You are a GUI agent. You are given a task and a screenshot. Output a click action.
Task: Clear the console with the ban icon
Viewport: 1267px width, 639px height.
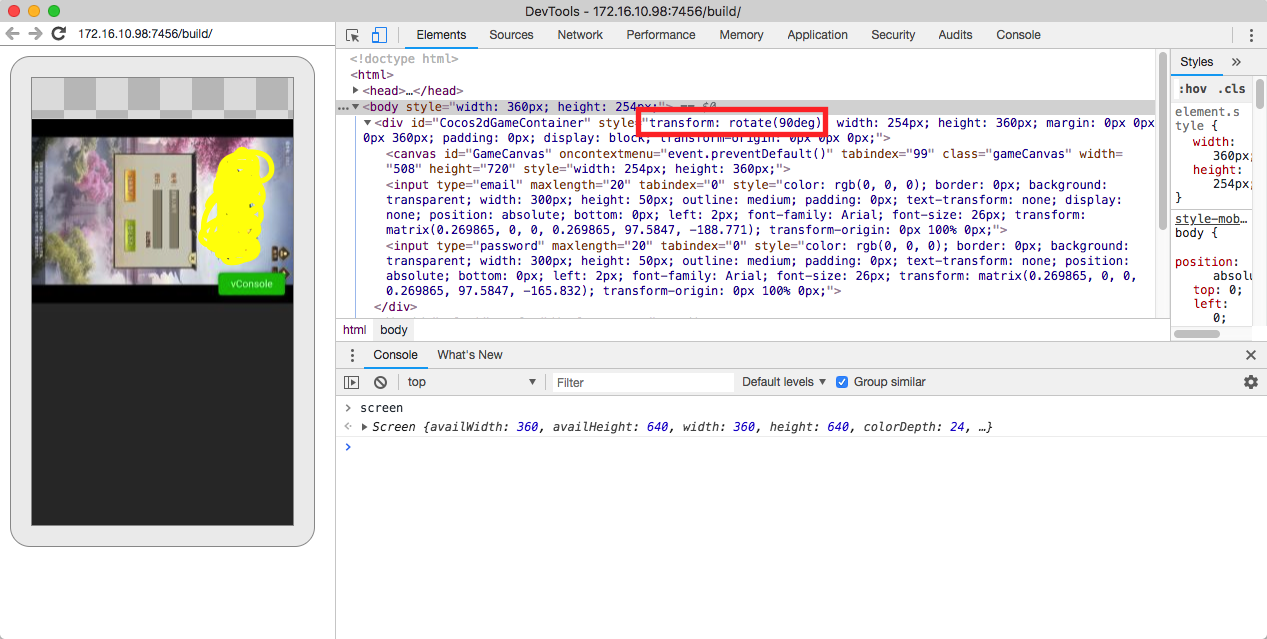(381, 382)
